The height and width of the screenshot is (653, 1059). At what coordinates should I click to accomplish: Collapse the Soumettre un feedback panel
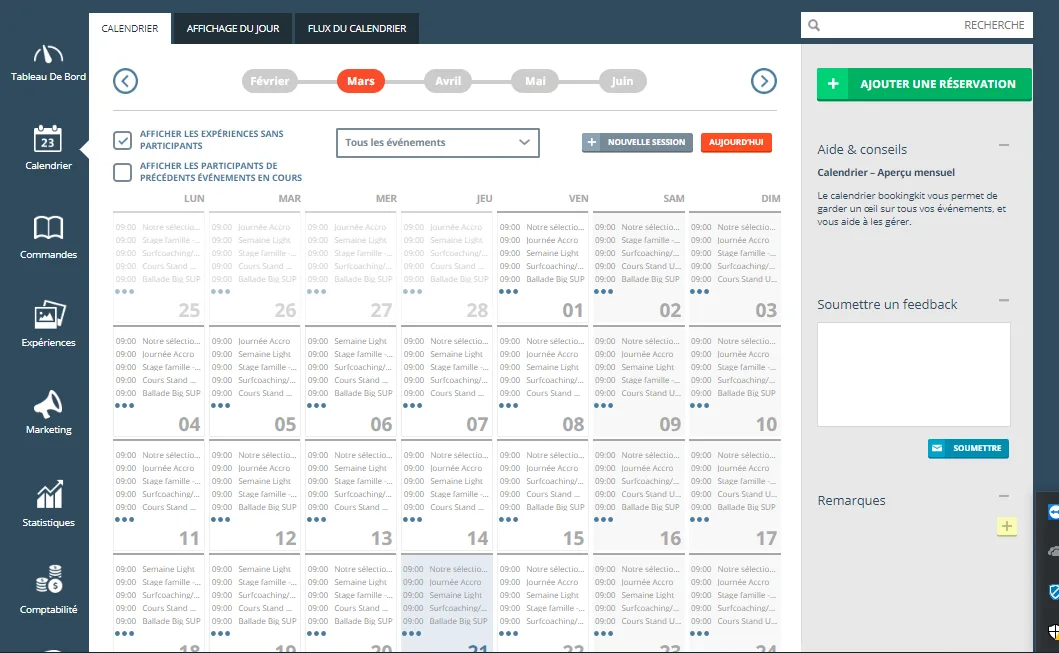tap(1004, 301)
